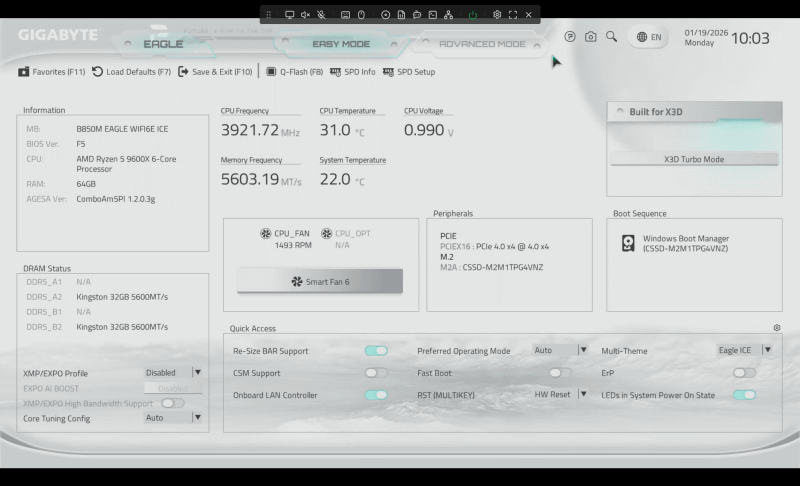This screenshot has height=486, width=800.
Task: Click the circled P icon near search
Action: (x=570, y=37)
